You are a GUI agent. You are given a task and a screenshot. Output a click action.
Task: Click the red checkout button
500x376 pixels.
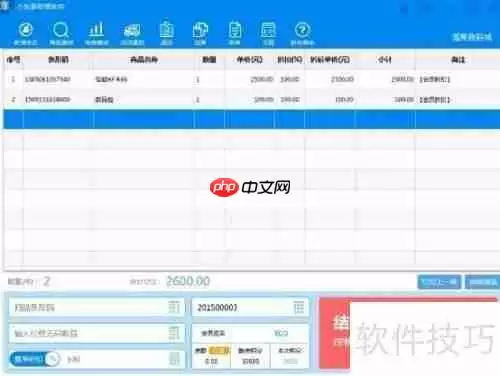[334, 333]
